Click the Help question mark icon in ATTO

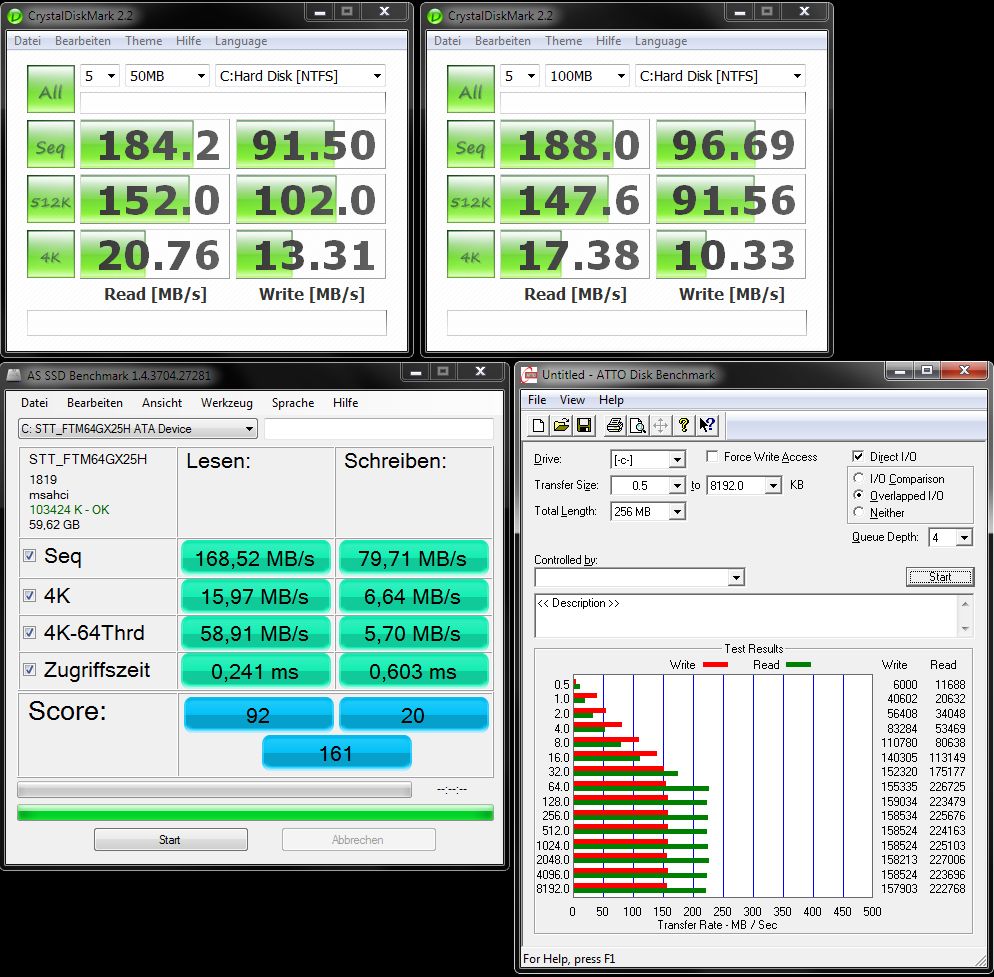click(x=683, y=425)
